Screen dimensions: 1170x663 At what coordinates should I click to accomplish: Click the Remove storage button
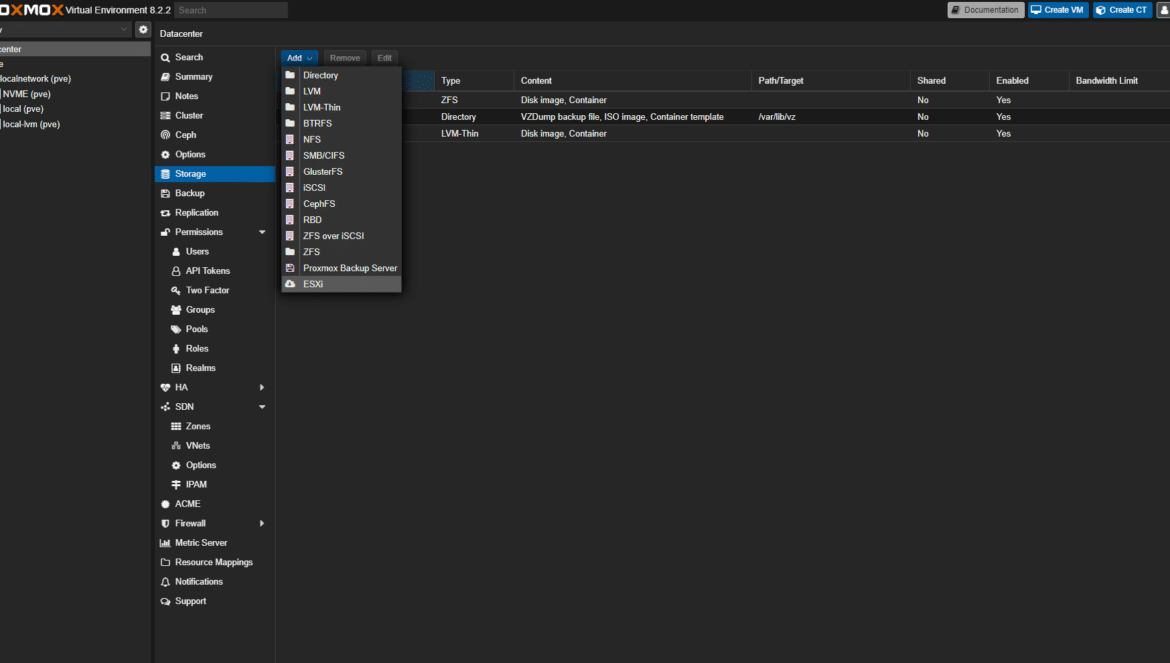345,57
